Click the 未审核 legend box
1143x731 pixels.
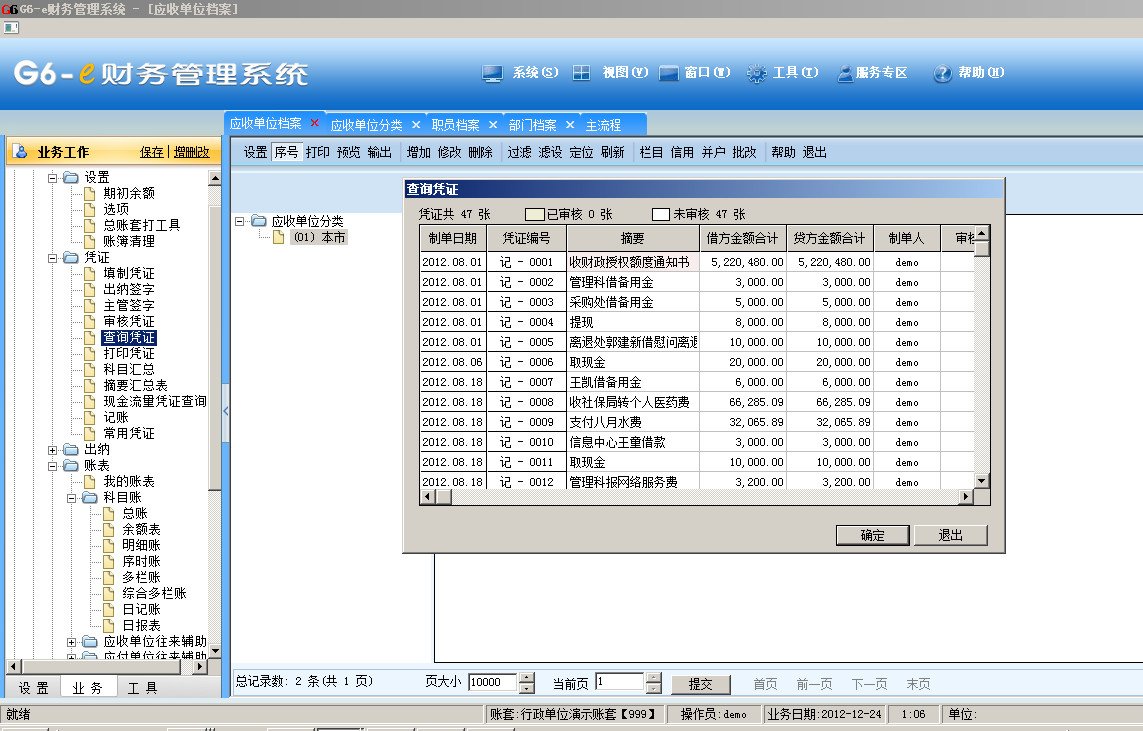(661, 214)
